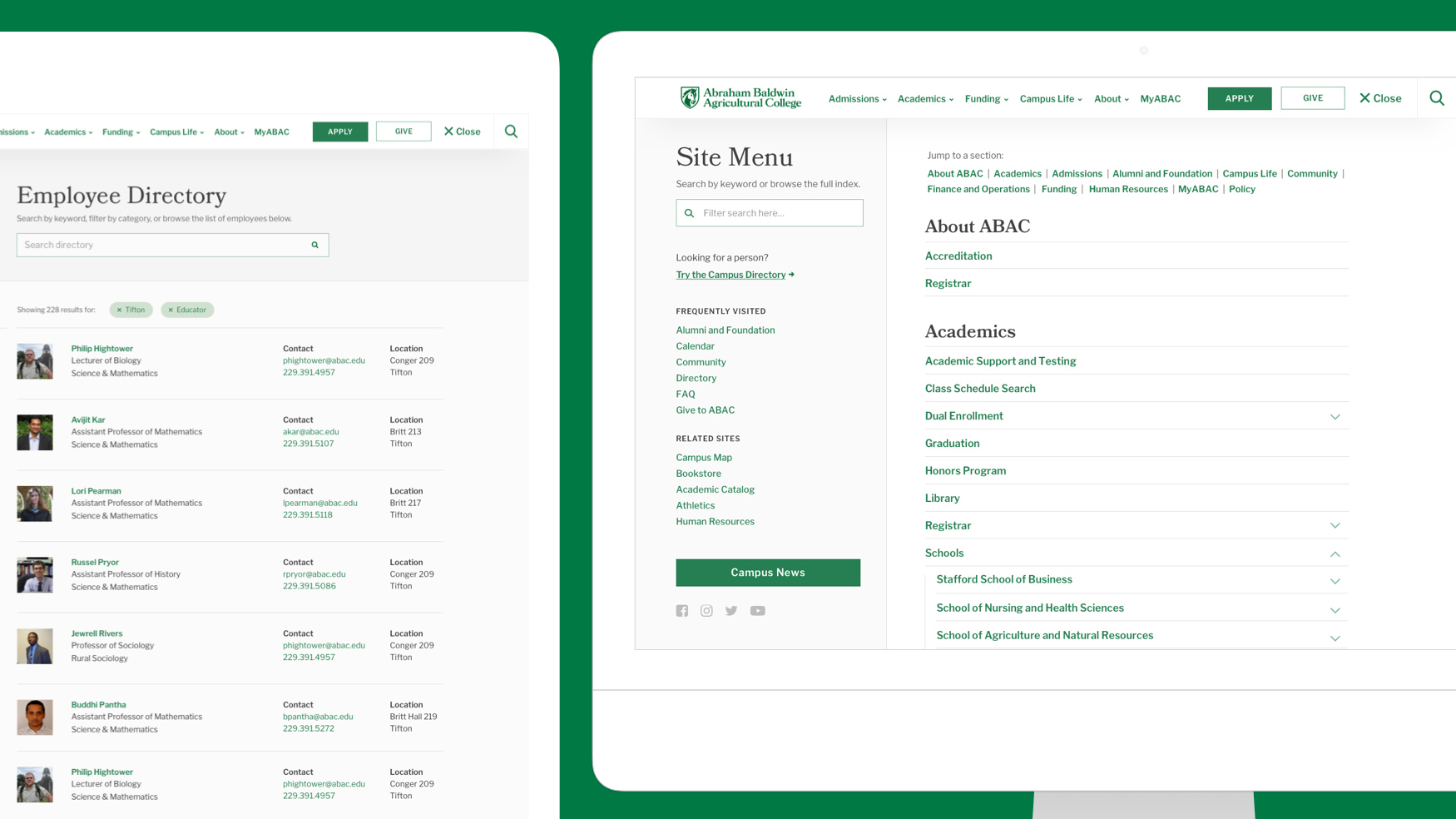Jump to Alumni and Foundation section
This screenshot has height=819, width=1456.
click(x=1161, y=174)
